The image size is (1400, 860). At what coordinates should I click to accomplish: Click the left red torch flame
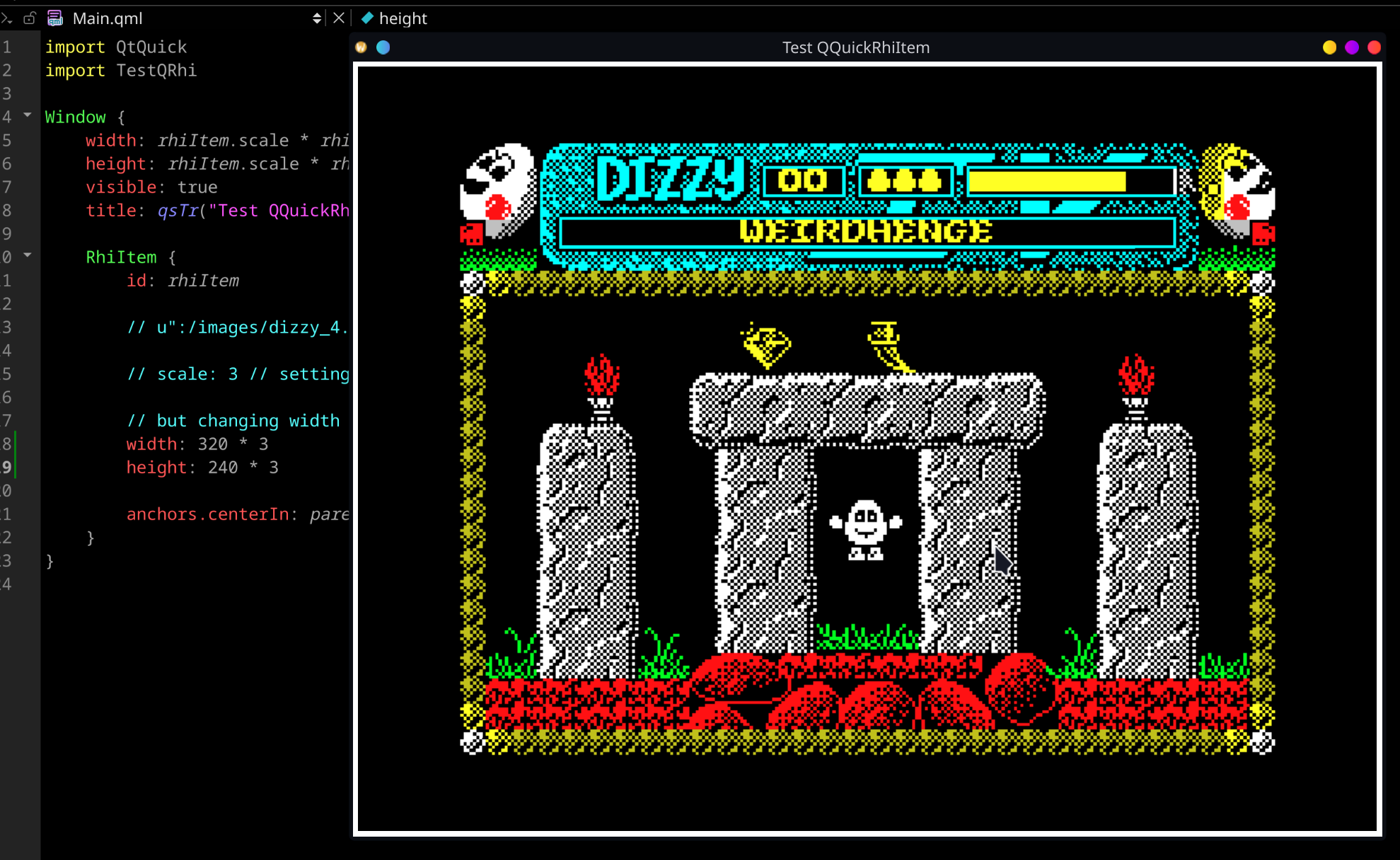[x=602, y=375]
